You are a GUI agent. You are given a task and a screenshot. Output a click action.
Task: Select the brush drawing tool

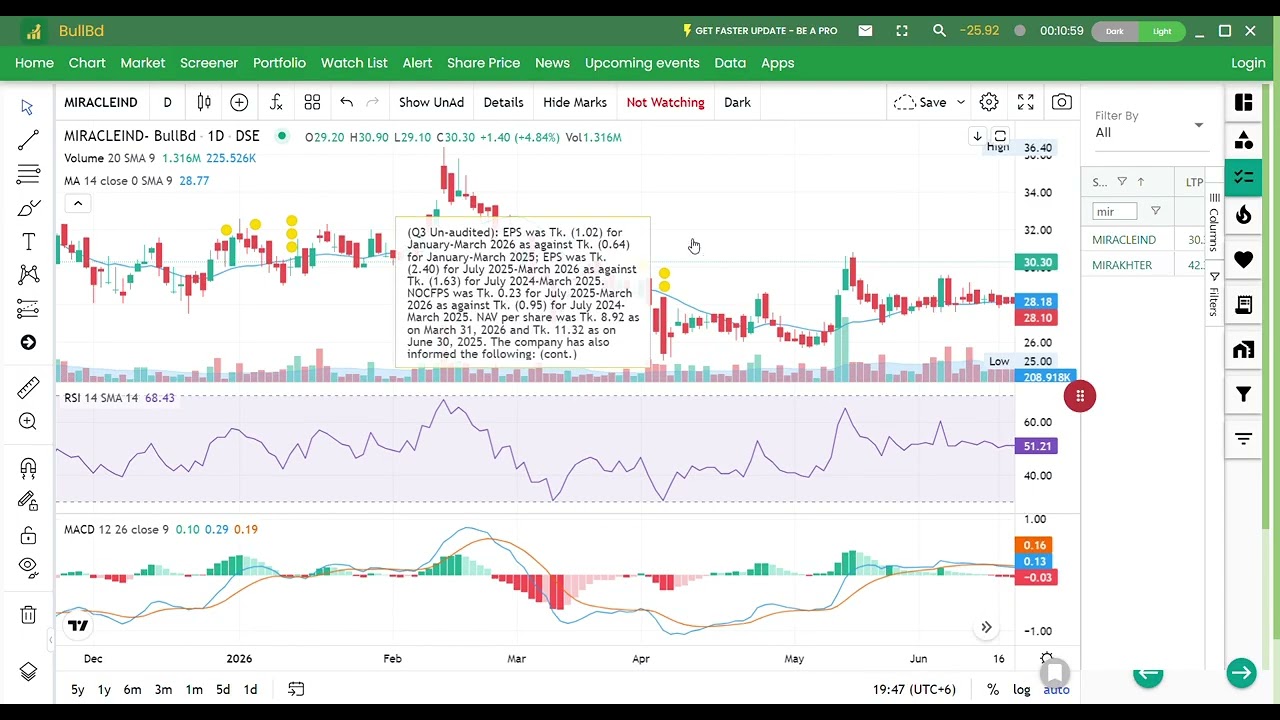[28, 209]
